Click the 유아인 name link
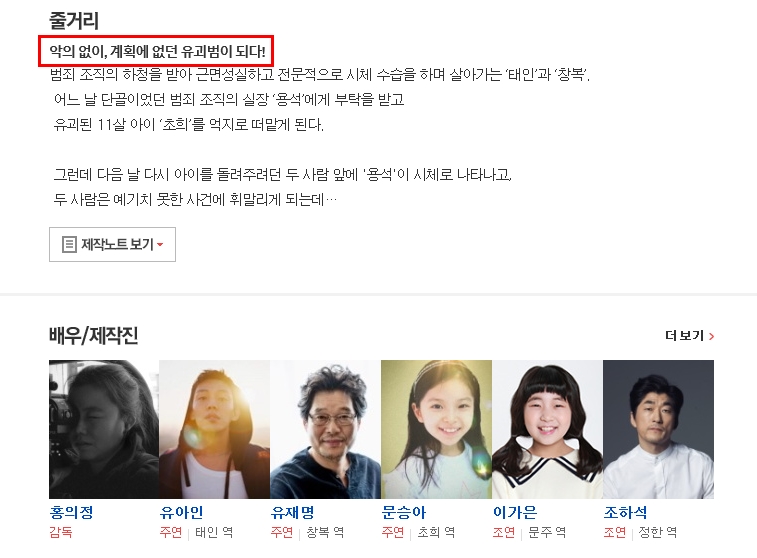757x558 pixels. (182, 512)
